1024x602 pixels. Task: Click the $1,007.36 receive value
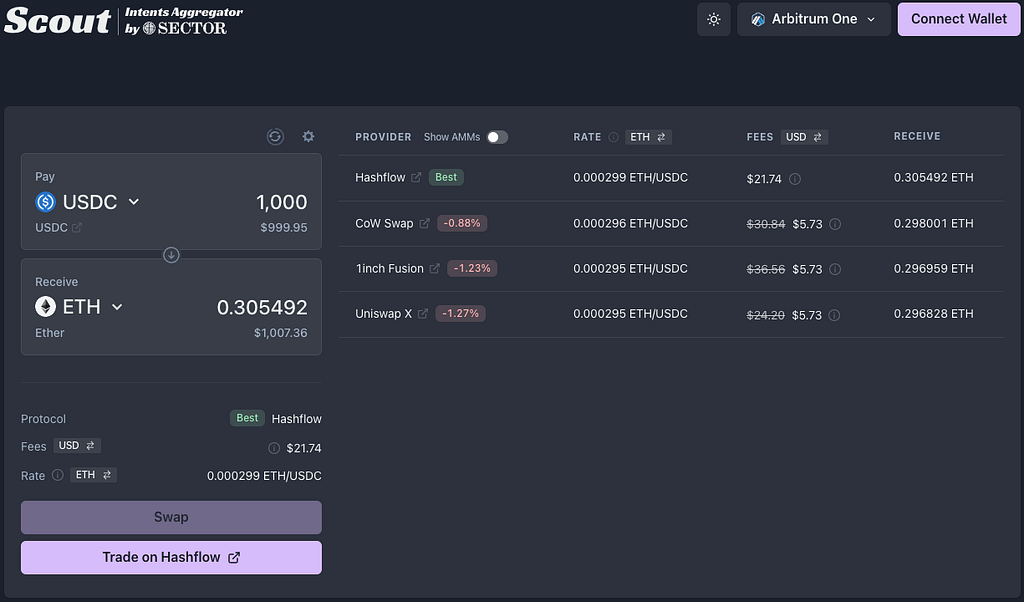280,333
